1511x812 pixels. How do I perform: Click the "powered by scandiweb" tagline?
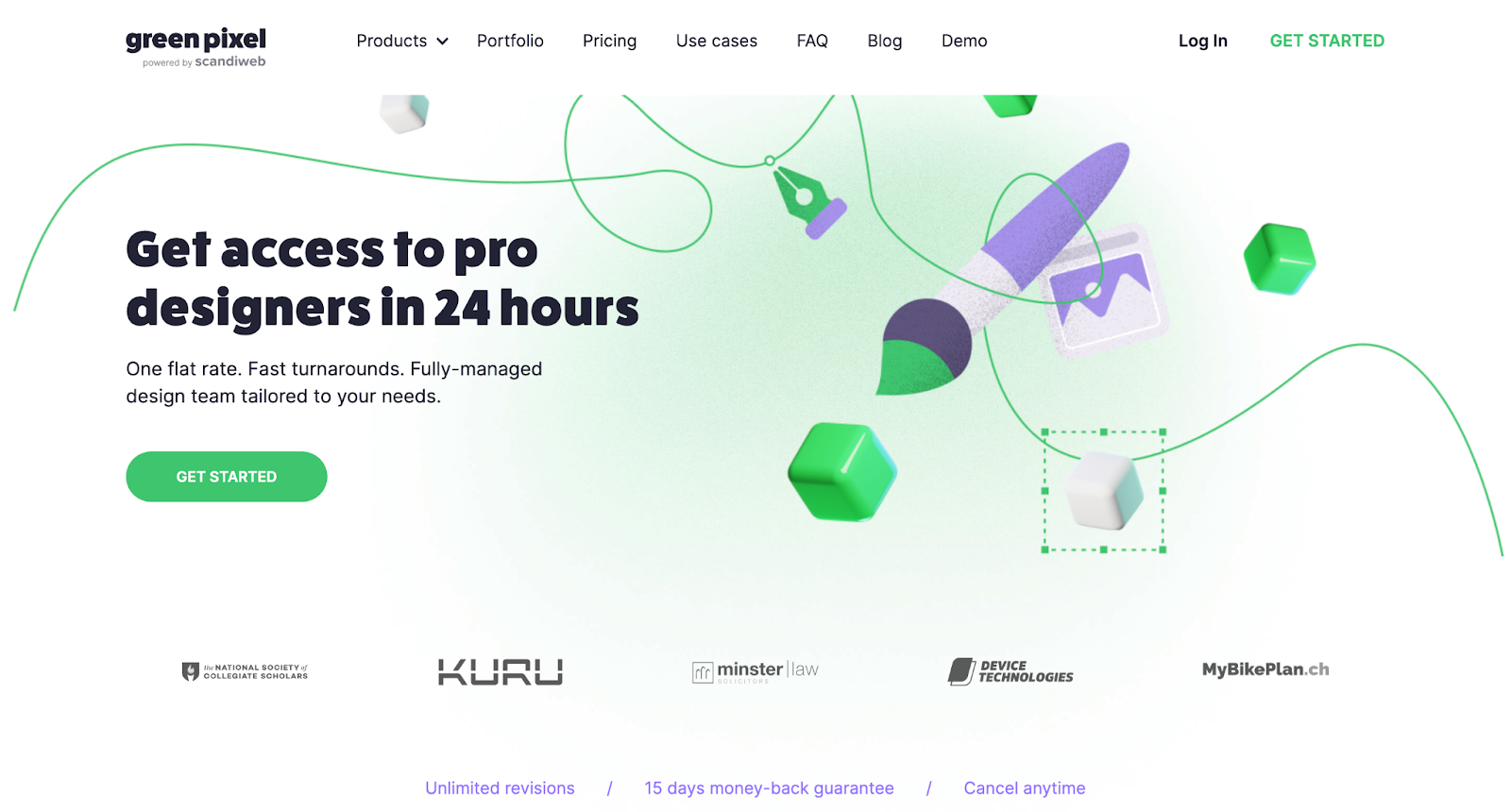click(x=204, y=62)
